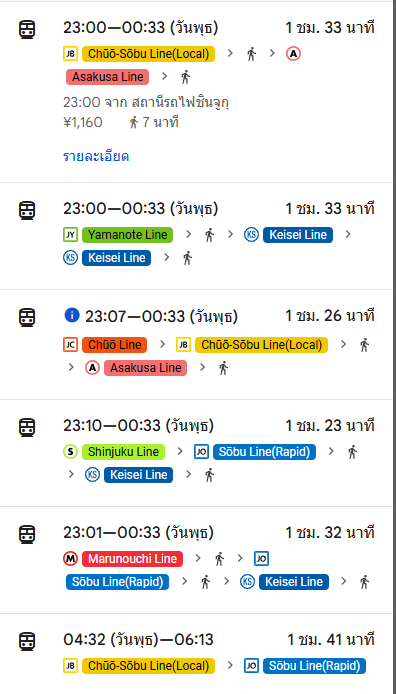Screen dimensions: 396x694
Task: Click the JC Chūō Line orange icon
Action: tap(70, 344)
